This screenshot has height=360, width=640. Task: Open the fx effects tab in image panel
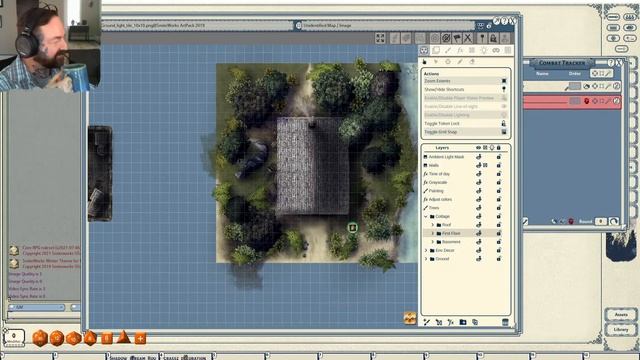[x=460, y=50]
